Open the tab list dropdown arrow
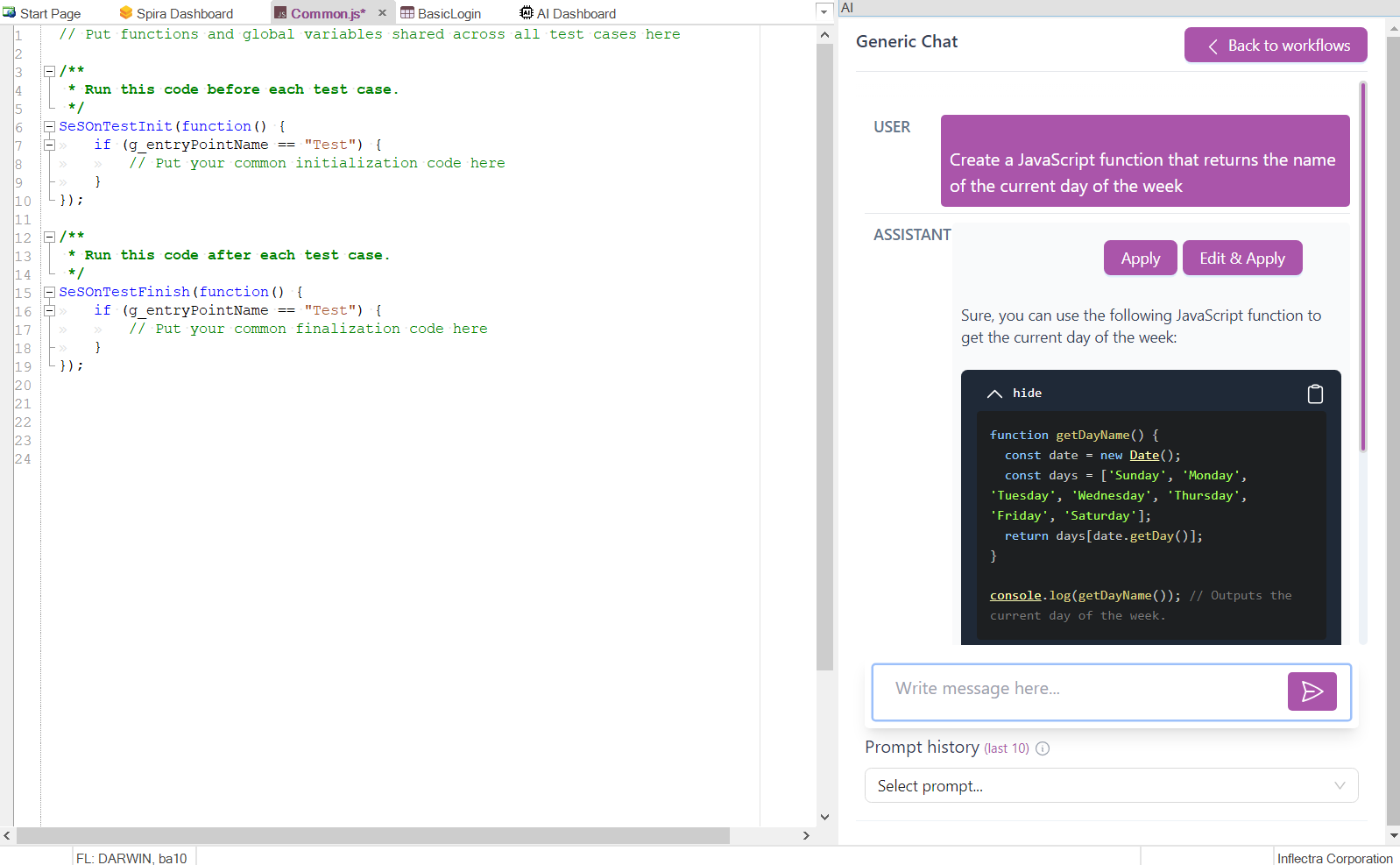The image size is (1400, 865). 824,12
